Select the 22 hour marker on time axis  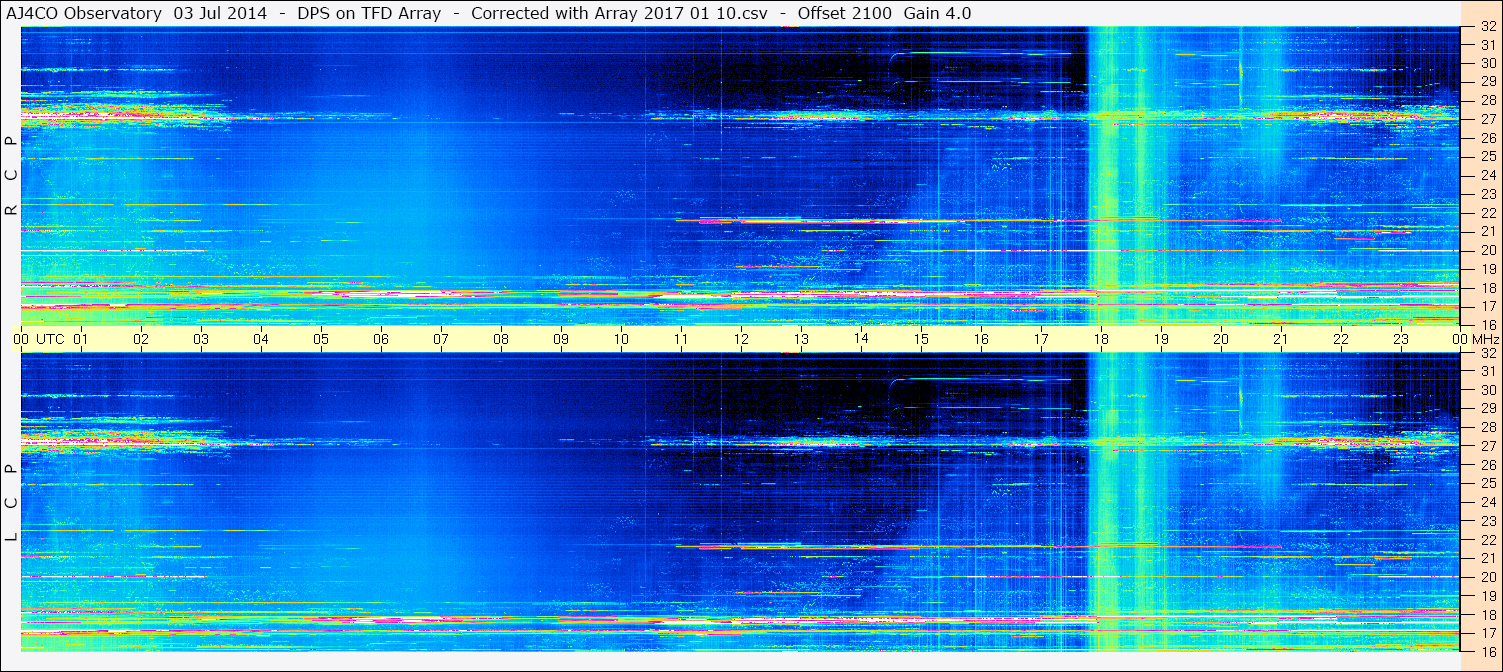(x=1341, y=339)
